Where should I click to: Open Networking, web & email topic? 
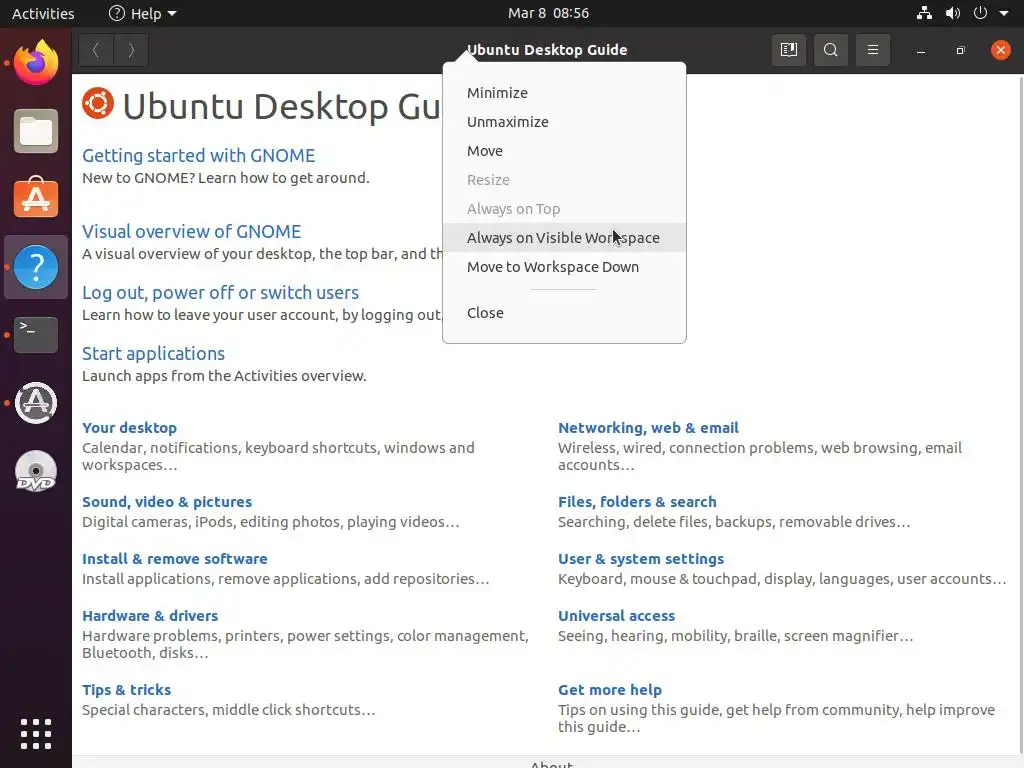[648, 428]
